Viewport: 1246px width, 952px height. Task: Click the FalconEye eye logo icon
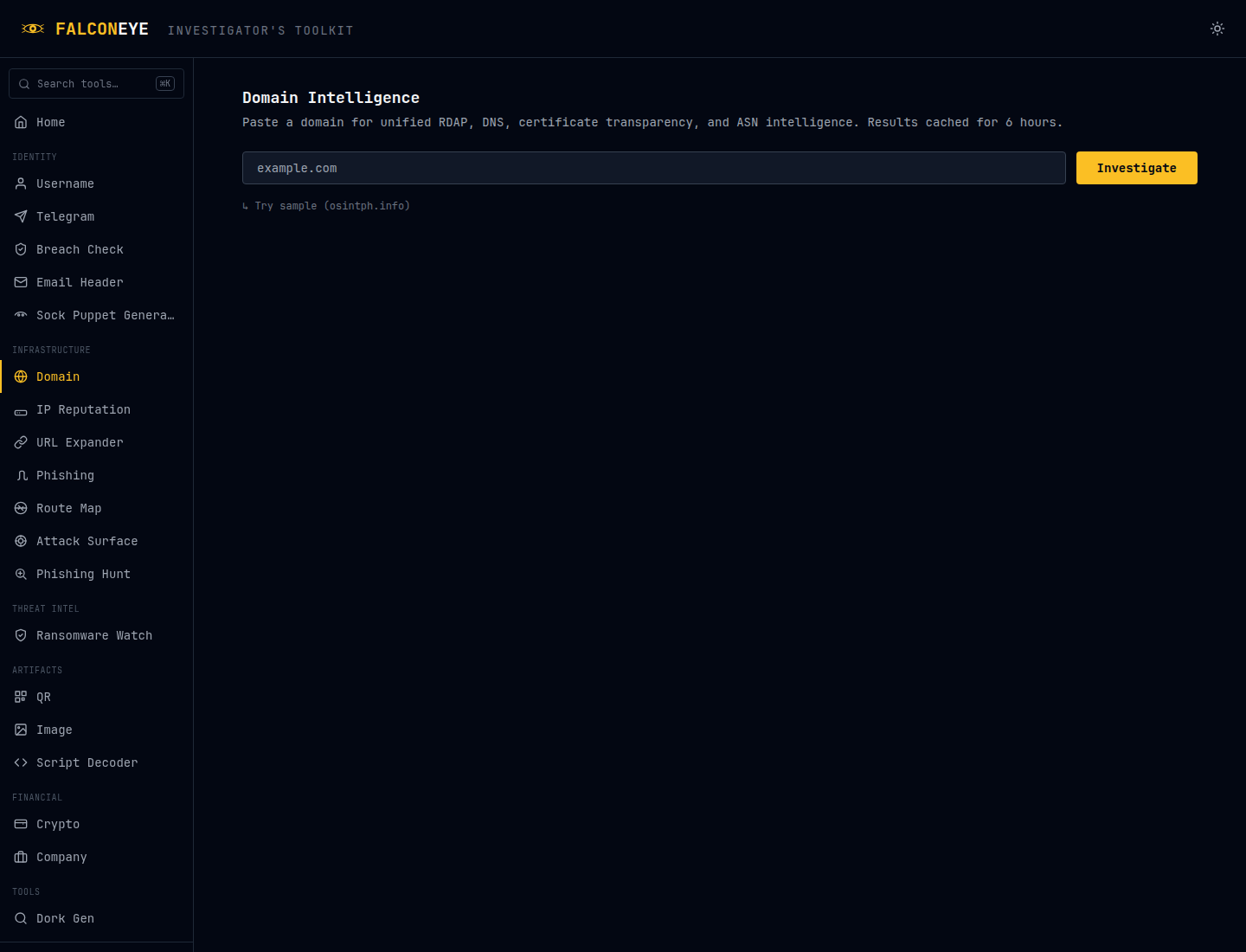point(33,29)
